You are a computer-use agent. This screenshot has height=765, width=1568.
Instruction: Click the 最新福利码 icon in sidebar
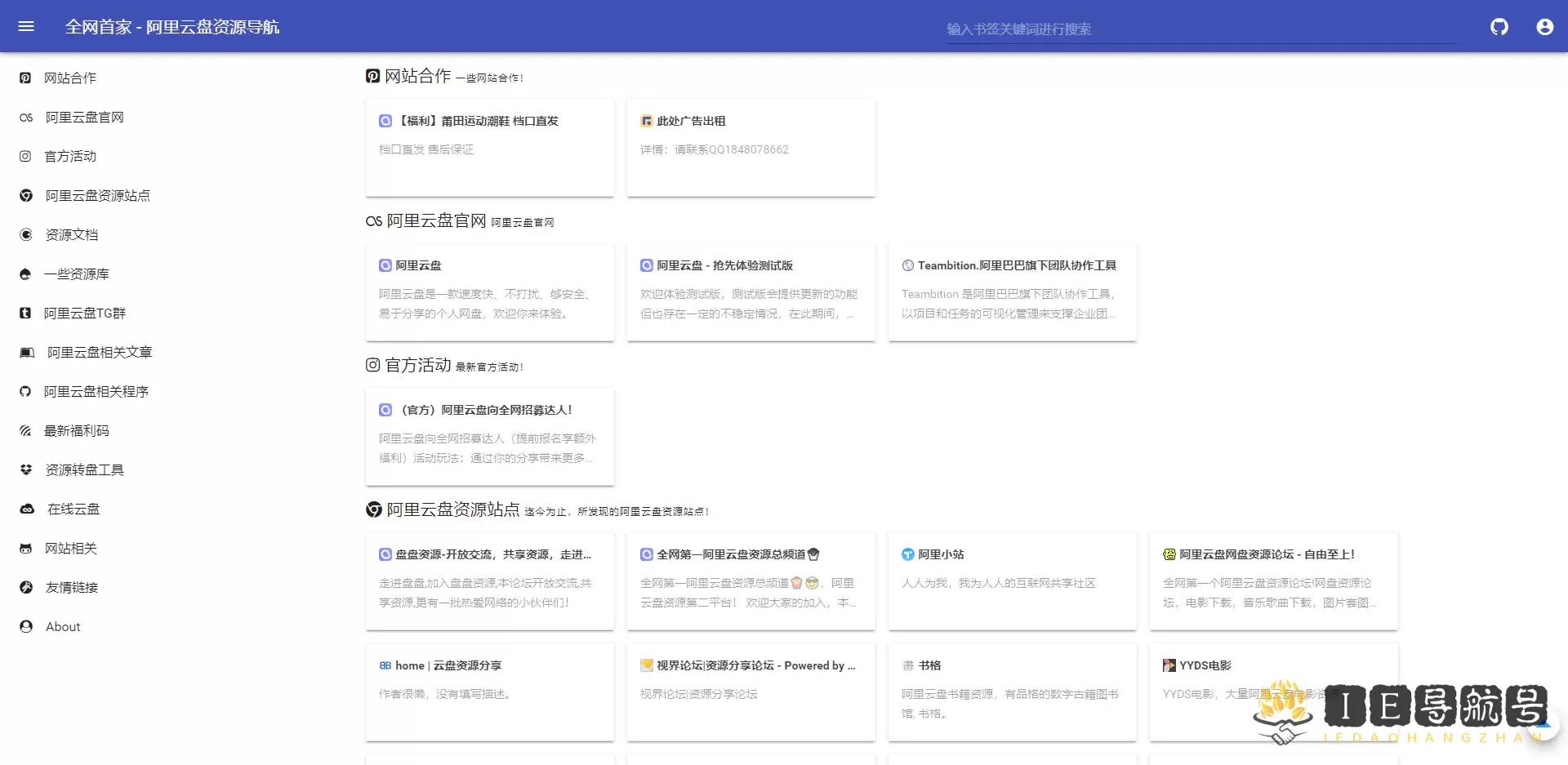(24, 430)
